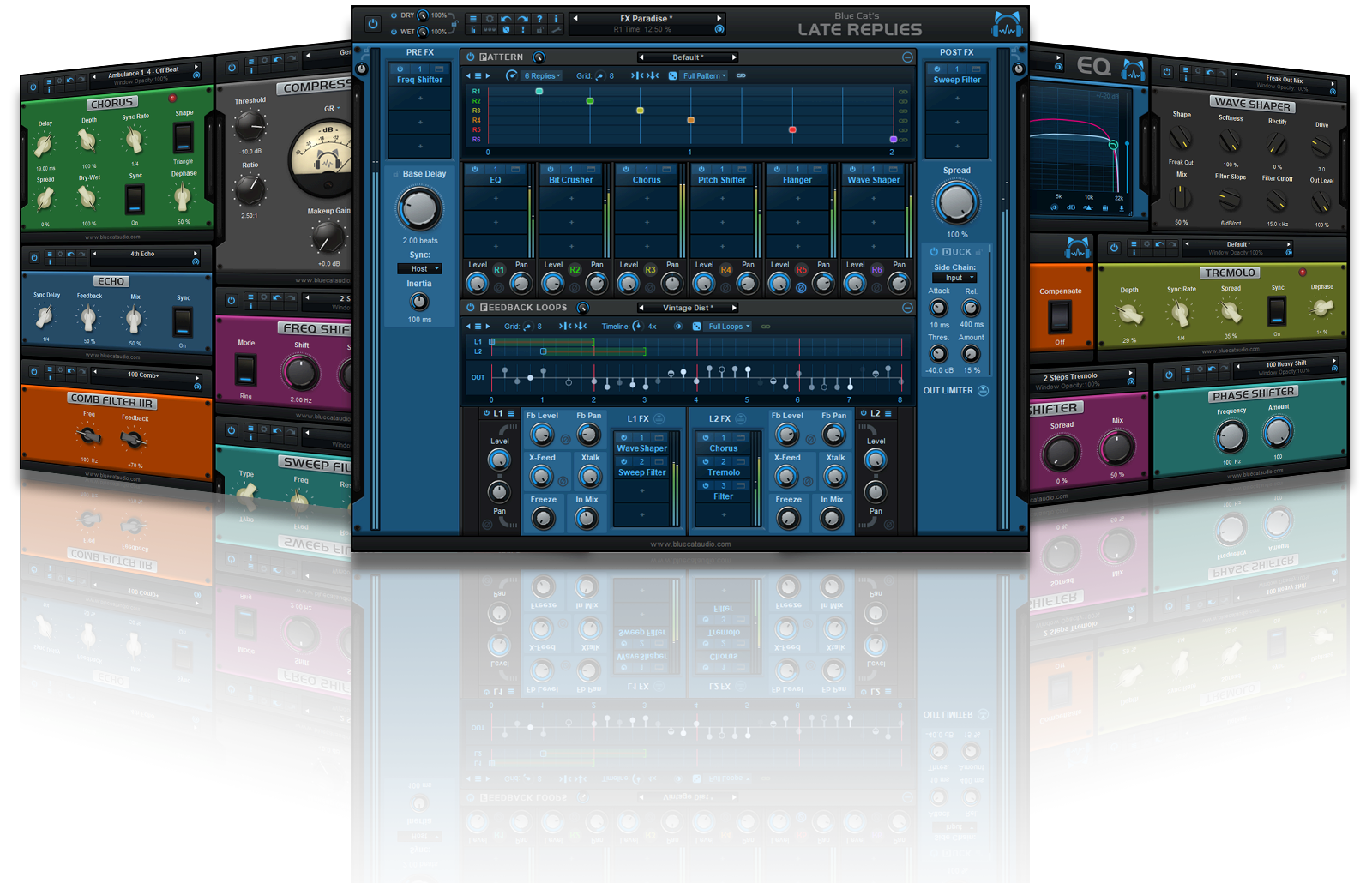
Task: Click the link icon next to Full Pattern
Action: tap(741, 75)
